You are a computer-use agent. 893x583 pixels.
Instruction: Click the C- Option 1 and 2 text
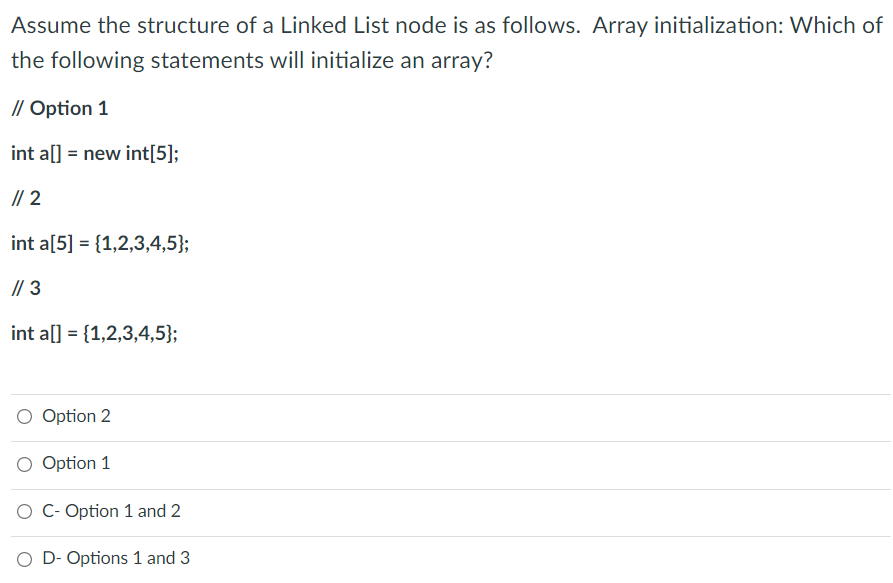(110, 510)
